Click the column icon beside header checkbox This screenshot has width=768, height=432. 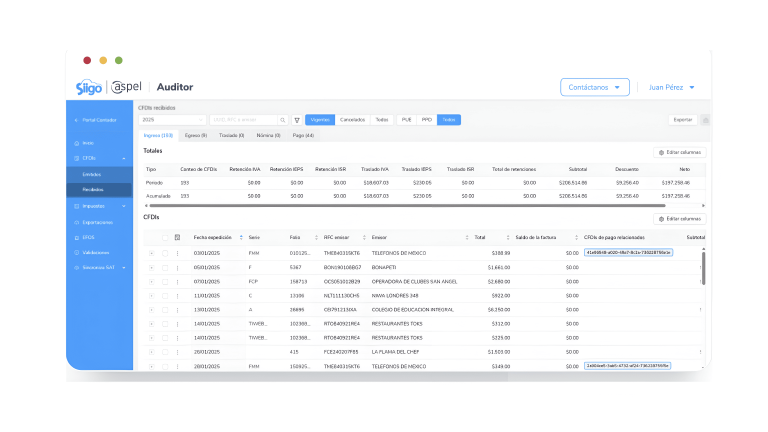click(x=177, y=237)
